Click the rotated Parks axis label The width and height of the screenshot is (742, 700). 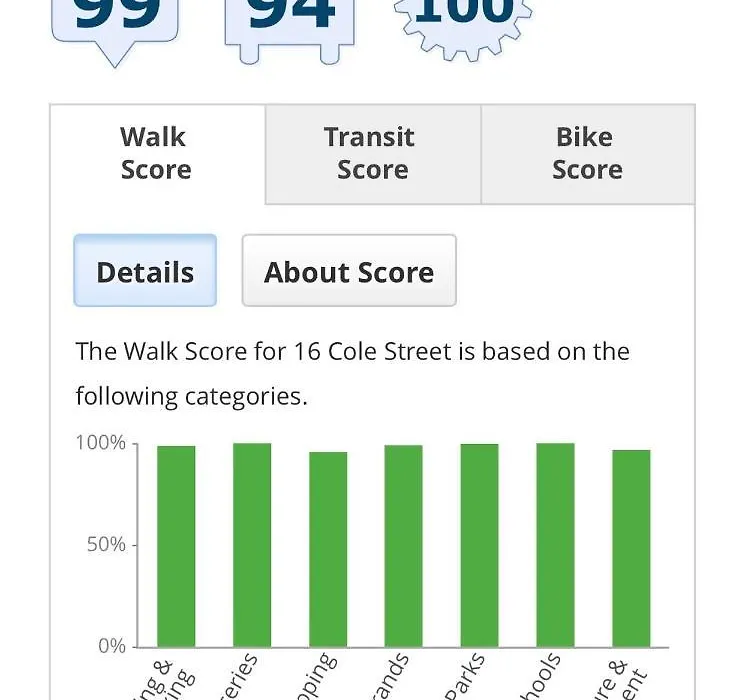tap(466, 677)
